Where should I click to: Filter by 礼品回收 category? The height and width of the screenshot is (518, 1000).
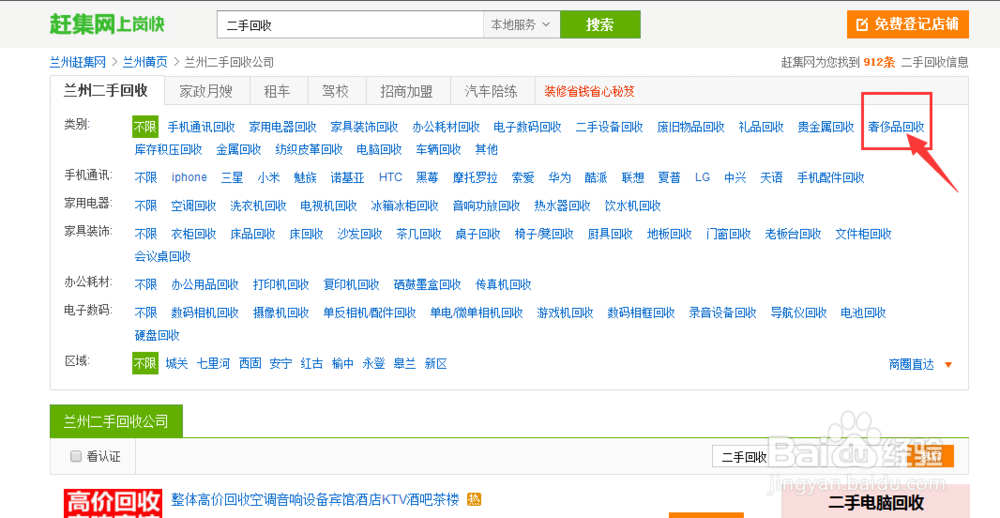click(761, 126)
